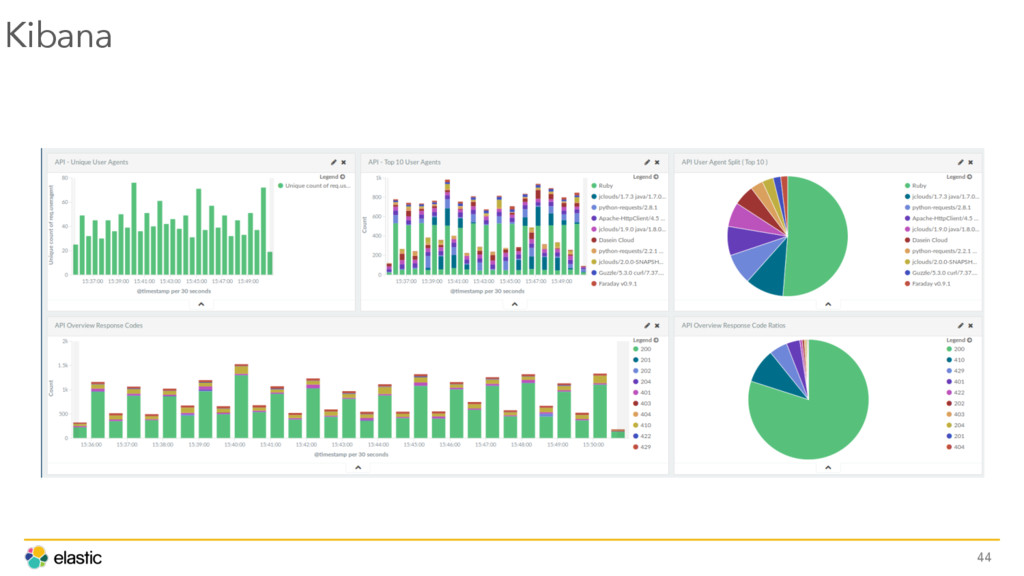Remove the API User Agent Split panel
This screenshot has height=576, width=1024.
[970, 162]
